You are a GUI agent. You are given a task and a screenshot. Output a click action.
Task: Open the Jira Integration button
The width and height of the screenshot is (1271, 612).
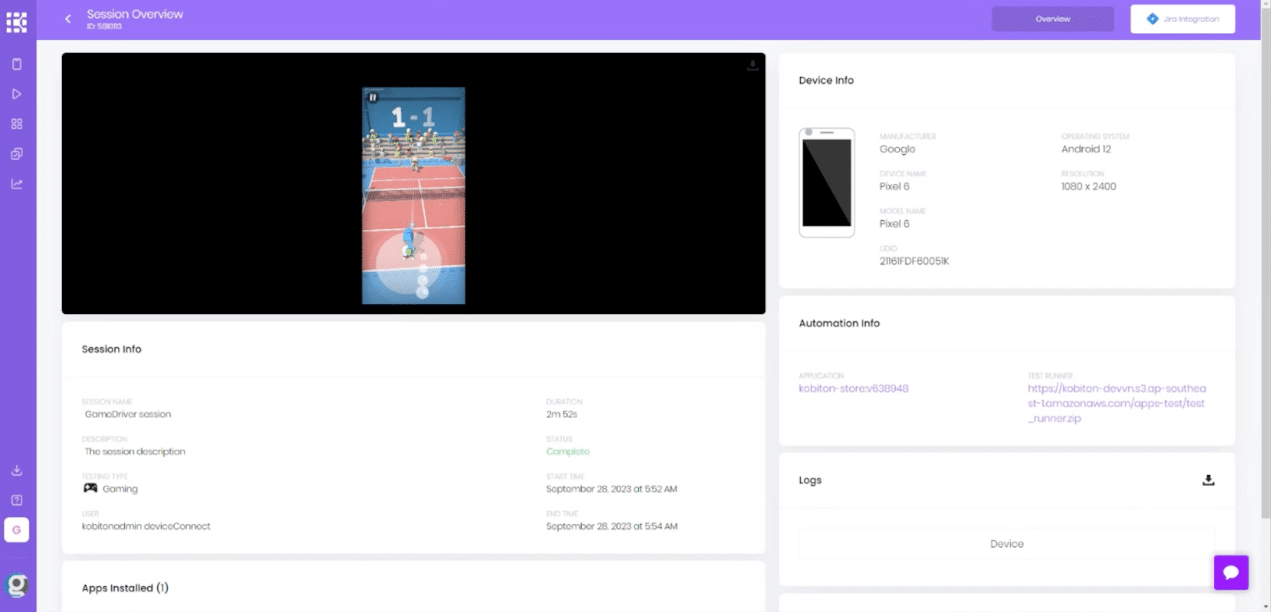click(x=1182, y=19)
